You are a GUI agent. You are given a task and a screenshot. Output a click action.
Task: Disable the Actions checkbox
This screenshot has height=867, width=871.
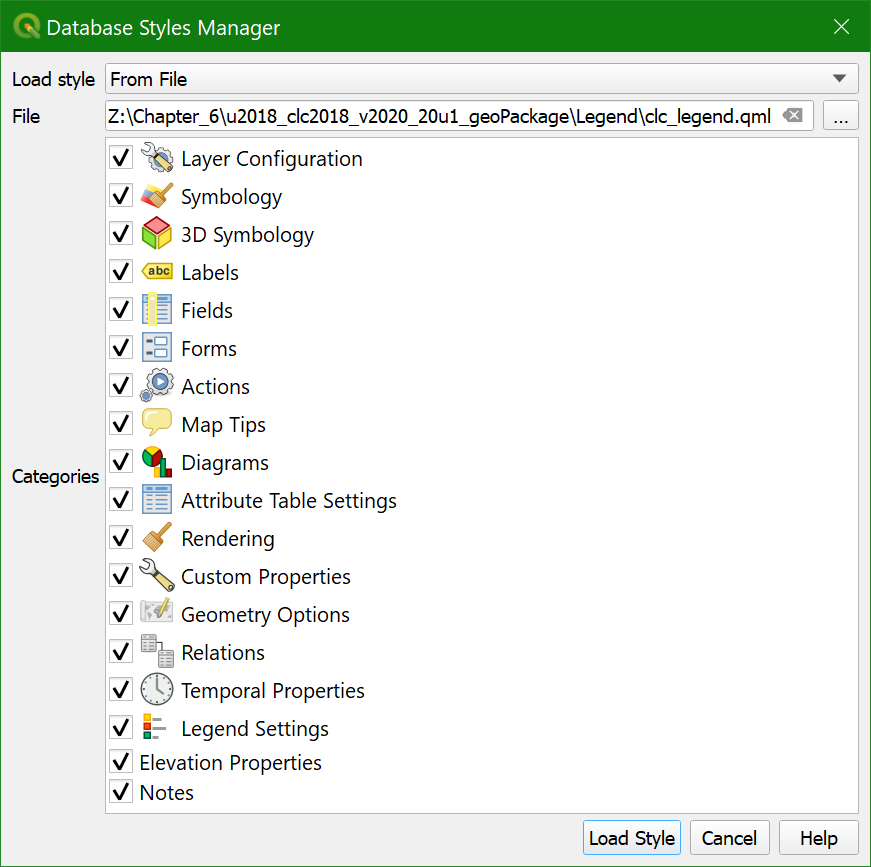pos(121,385)
